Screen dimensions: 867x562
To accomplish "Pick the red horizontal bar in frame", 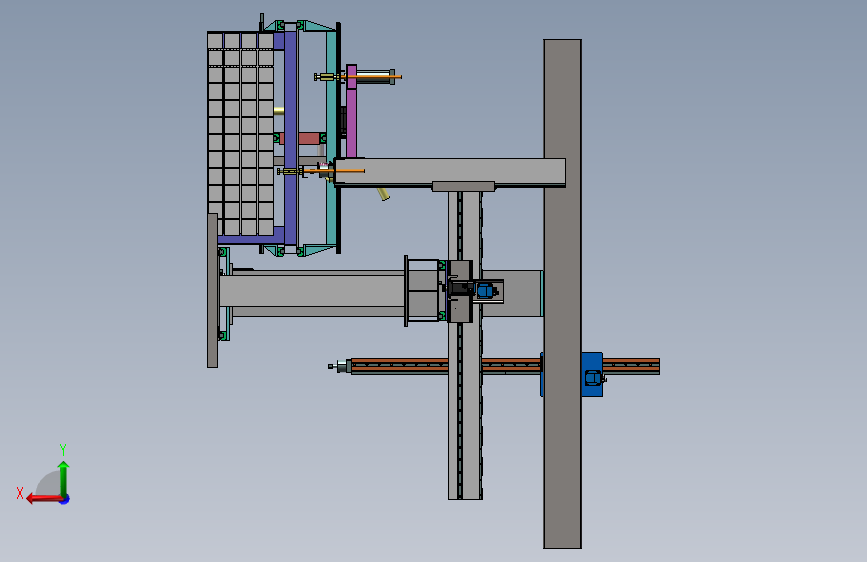I will (x=302, y=138).
